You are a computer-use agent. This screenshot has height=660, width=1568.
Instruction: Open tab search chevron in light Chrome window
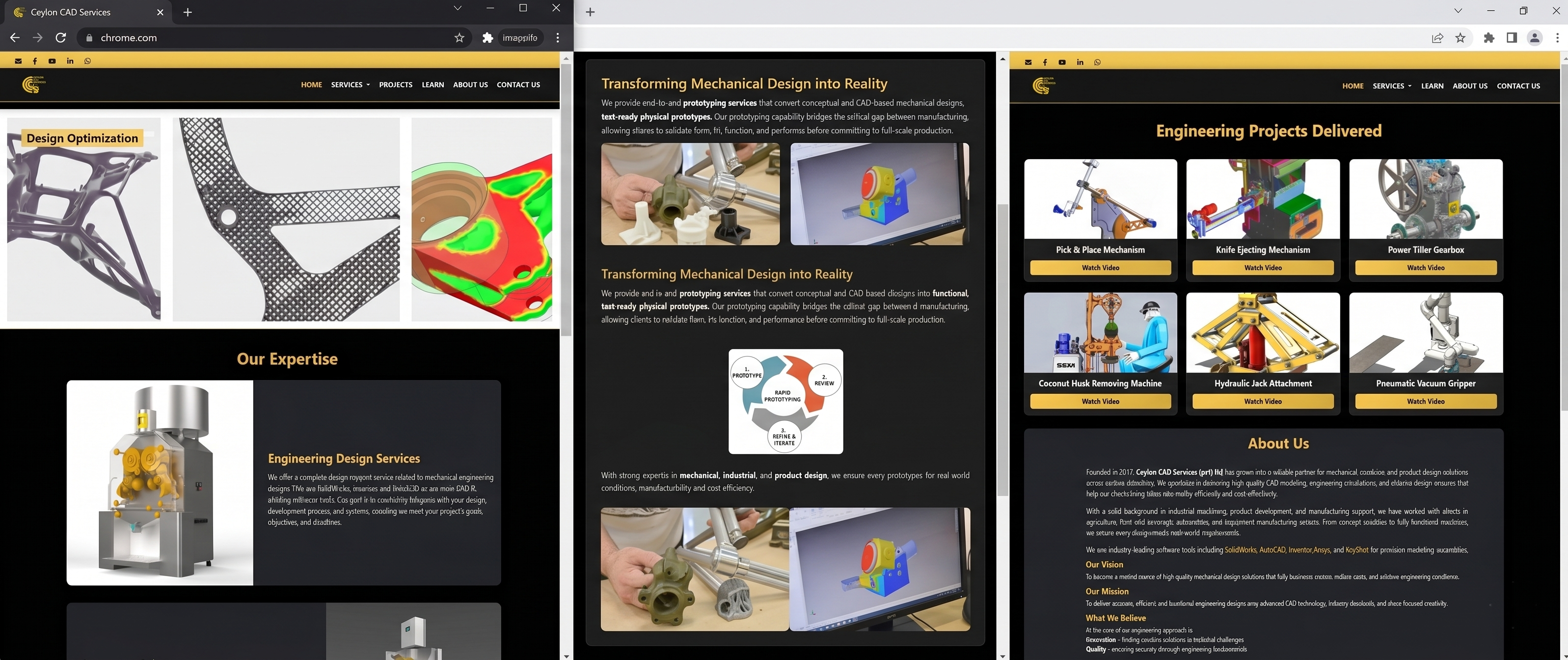(x=1458, y=10)
